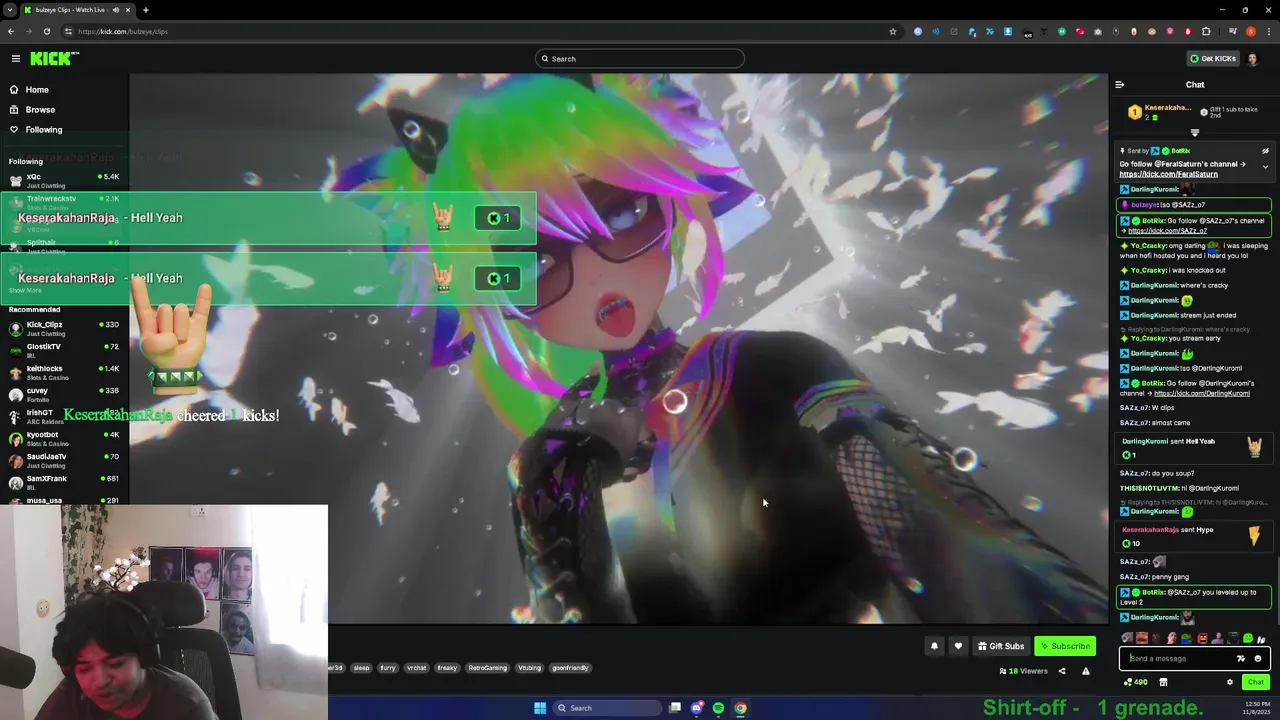Select the vrchat tag

point(417,668)
